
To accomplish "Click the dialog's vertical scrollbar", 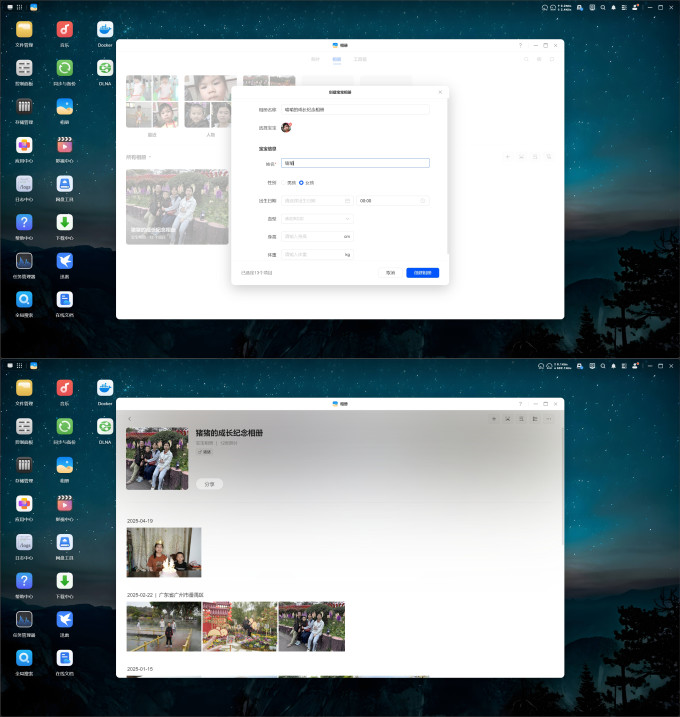I will tap(447, 174).
